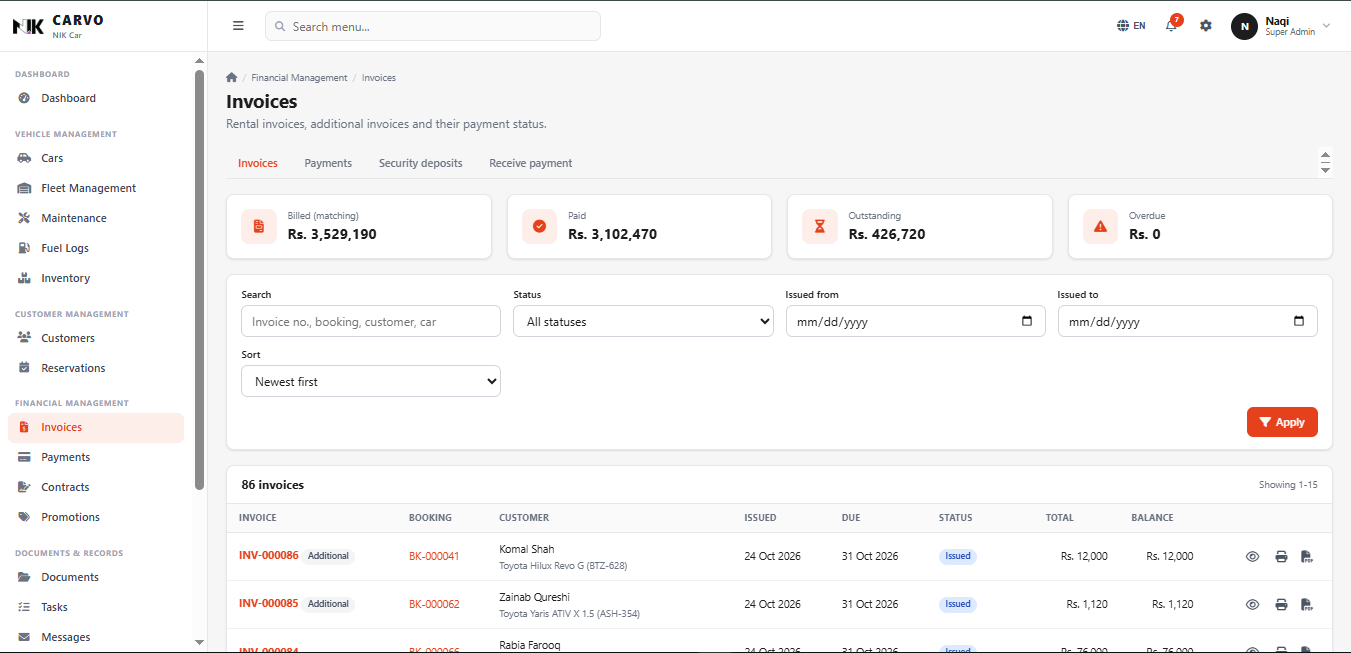Open Maintenance in the sidebar
Image resolution: width=1351 pixels, height=653 pixels.
pos(96,218)
